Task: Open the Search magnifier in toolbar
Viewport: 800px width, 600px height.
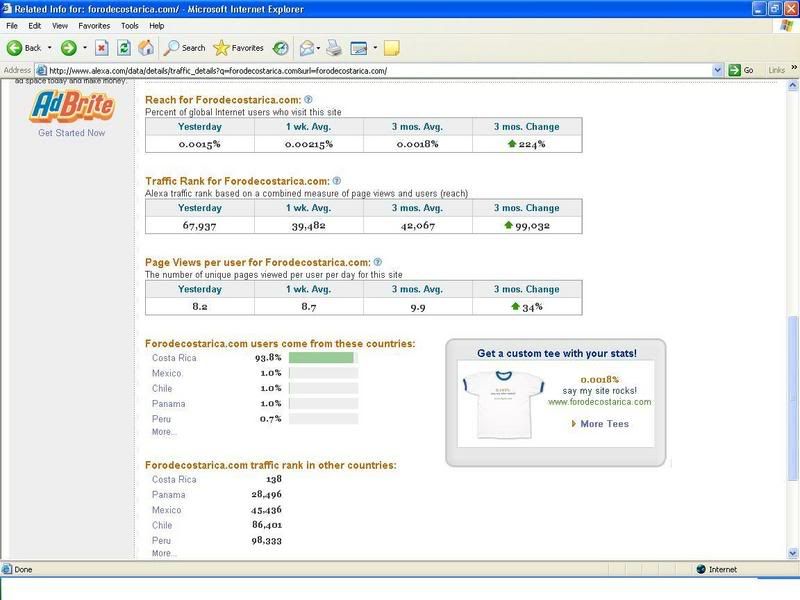Action: click(x=184, y=48)
